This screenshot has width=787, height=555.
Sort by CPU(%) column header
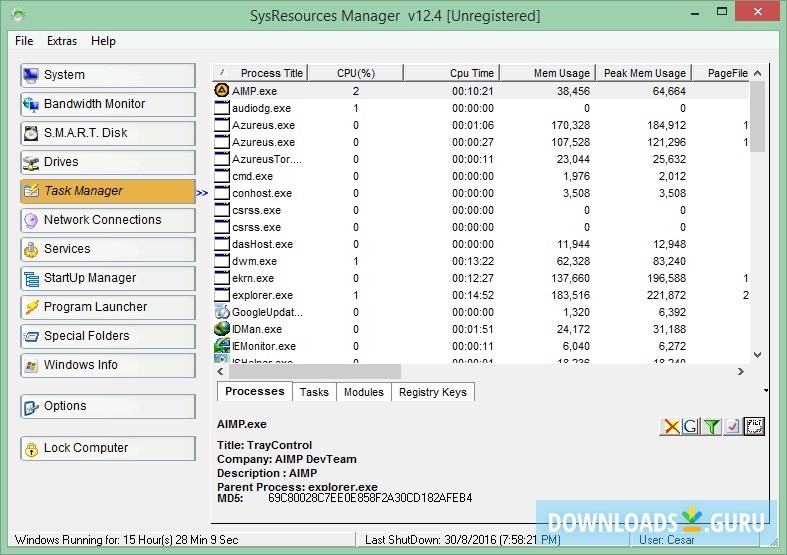pos(355,73)
